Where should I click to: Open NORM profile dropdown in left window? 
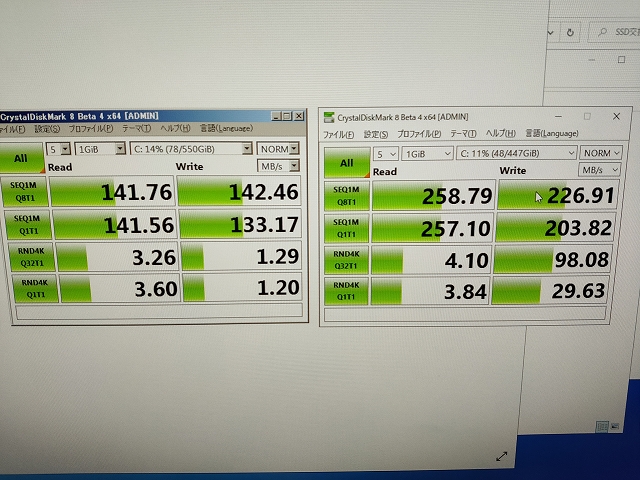(278, 149)
